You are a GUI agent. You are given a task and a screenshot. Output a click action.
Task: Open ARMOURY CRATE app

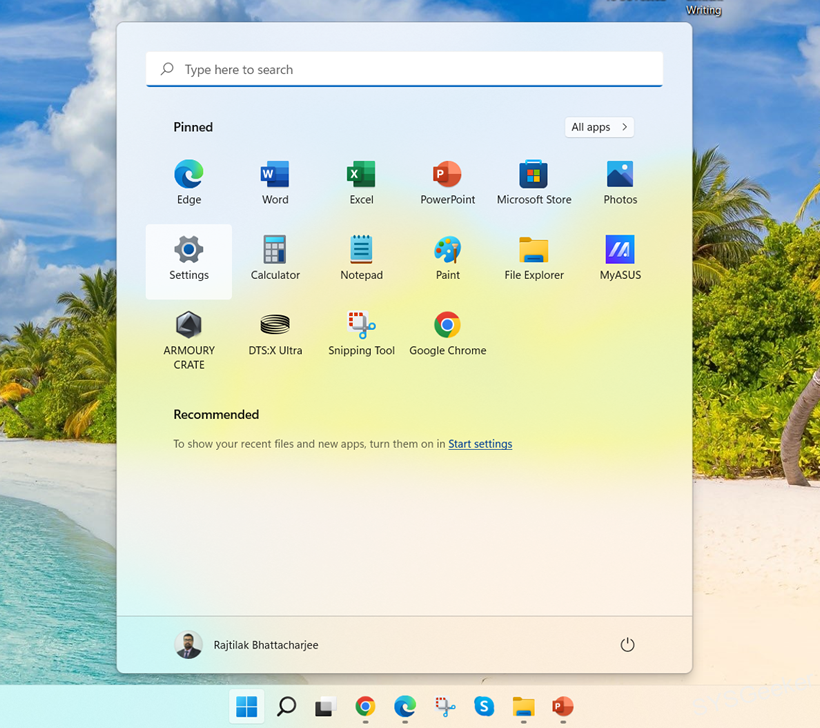click(189, 340)
